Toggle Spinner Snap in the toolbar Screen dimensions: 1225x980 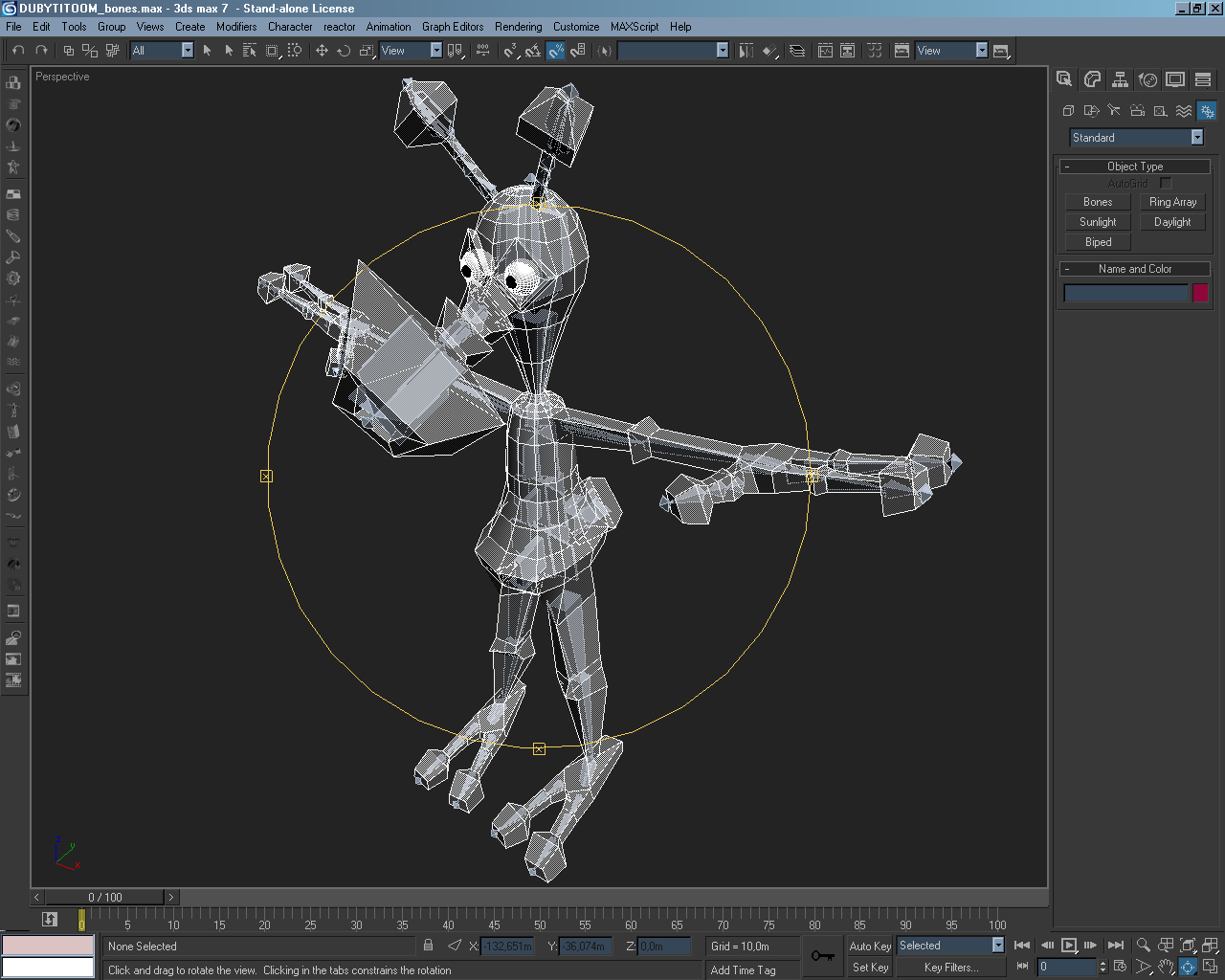[x=578, y=51]
